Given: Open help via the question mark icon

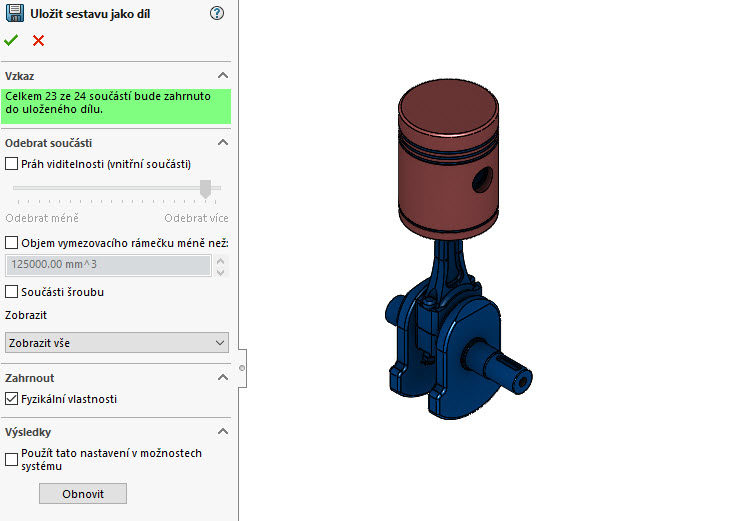Looking at the screenshot, I should (x=217, y=13).
